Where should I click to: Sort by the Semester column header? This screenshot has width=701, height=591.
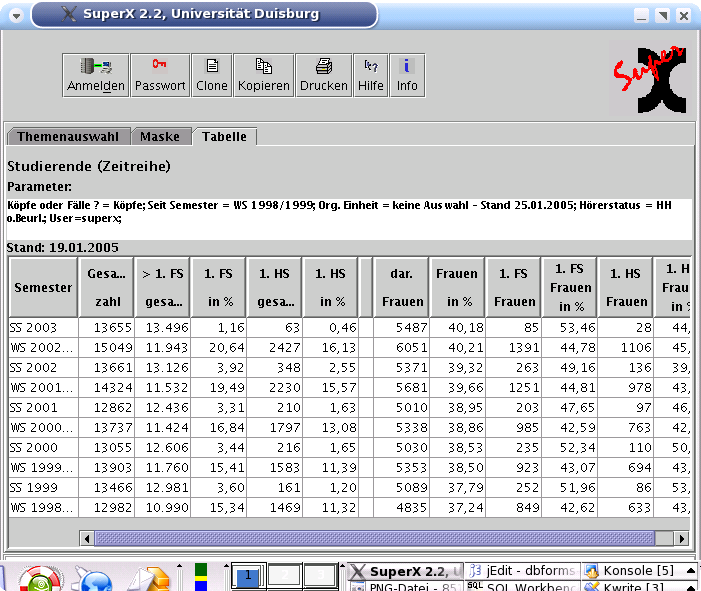[x=42, y=287]
